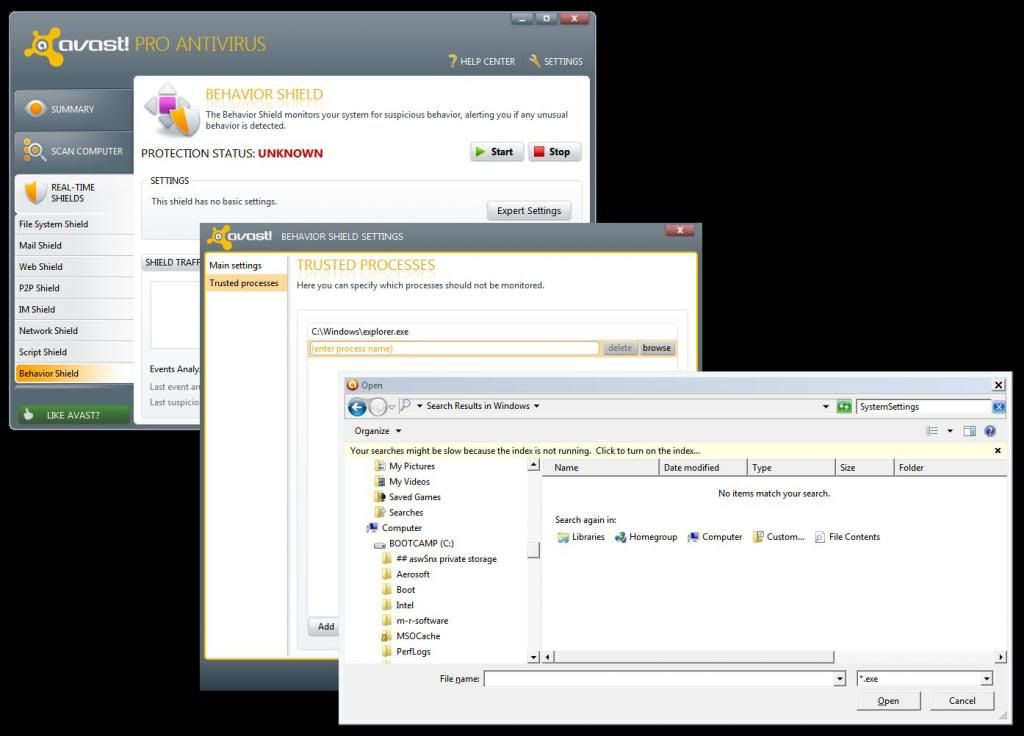The height and width of the screenshot is (736, 1024).
Task: Search again in Libraries
Action: [581, 537]
